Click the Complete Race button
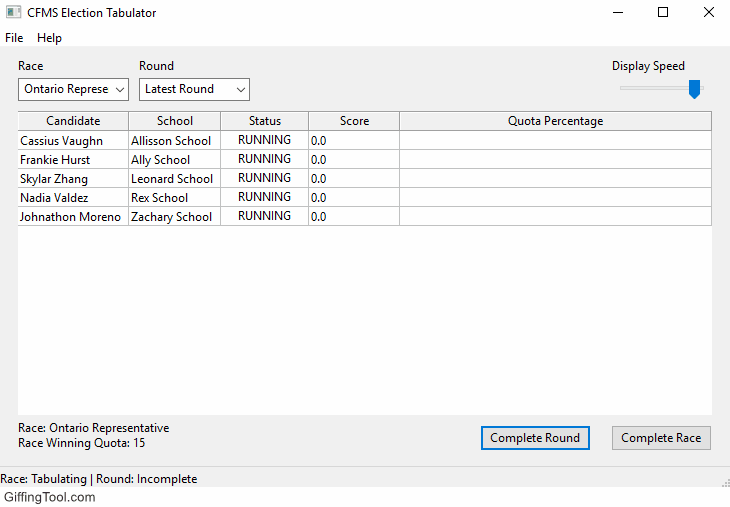The image size is (730, 507). point(661,438)
